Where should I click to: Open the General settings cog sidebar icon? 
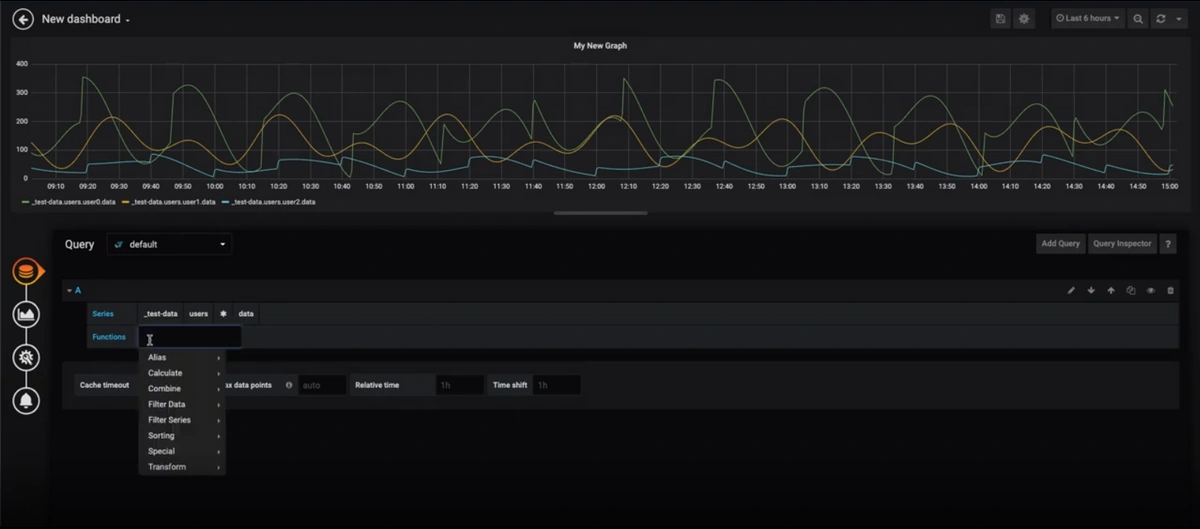pos(27,357)
